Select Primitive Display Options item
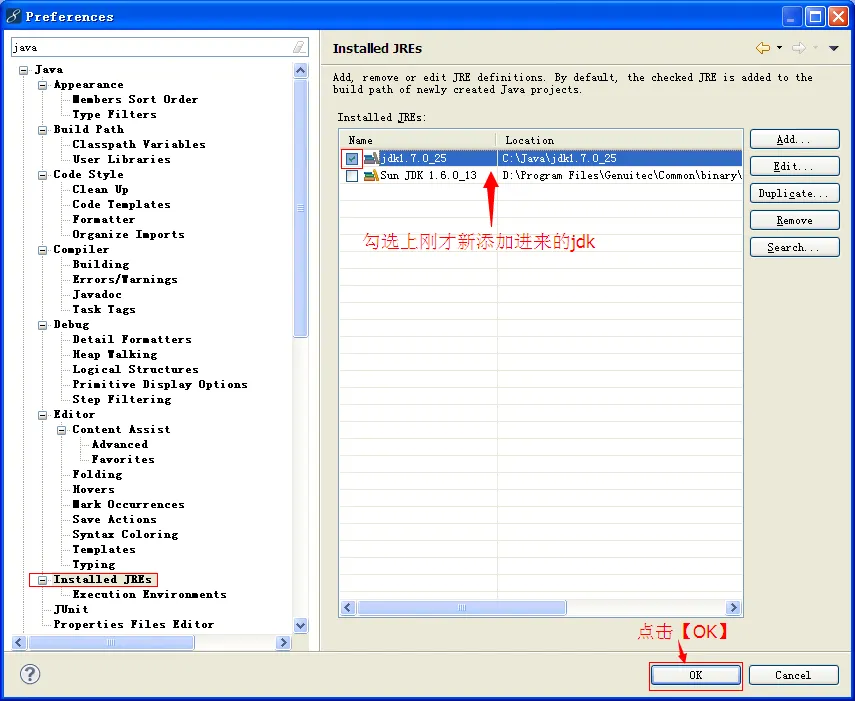This screenshot has width=855, height=701. coord(160,384)
